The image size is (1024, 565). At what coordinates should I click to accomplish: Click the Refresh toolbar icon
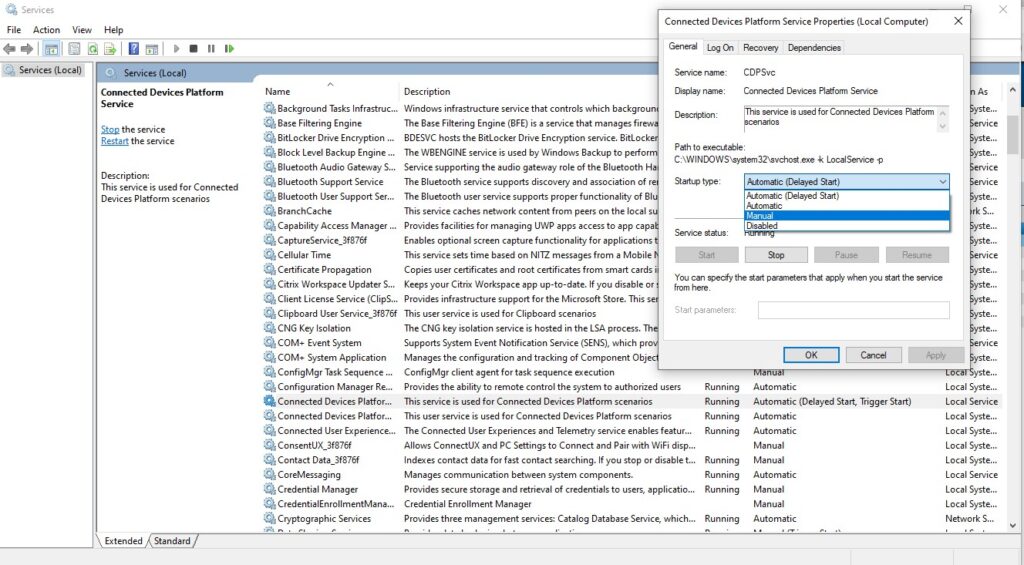[x=93, y=48]
